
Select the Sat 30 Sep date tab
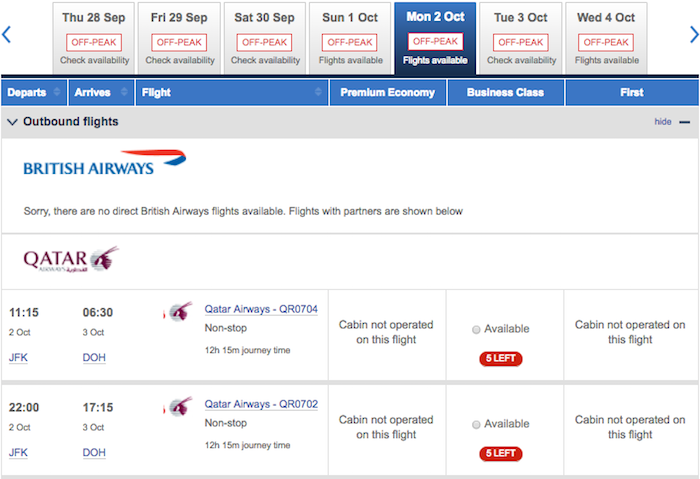265,38
